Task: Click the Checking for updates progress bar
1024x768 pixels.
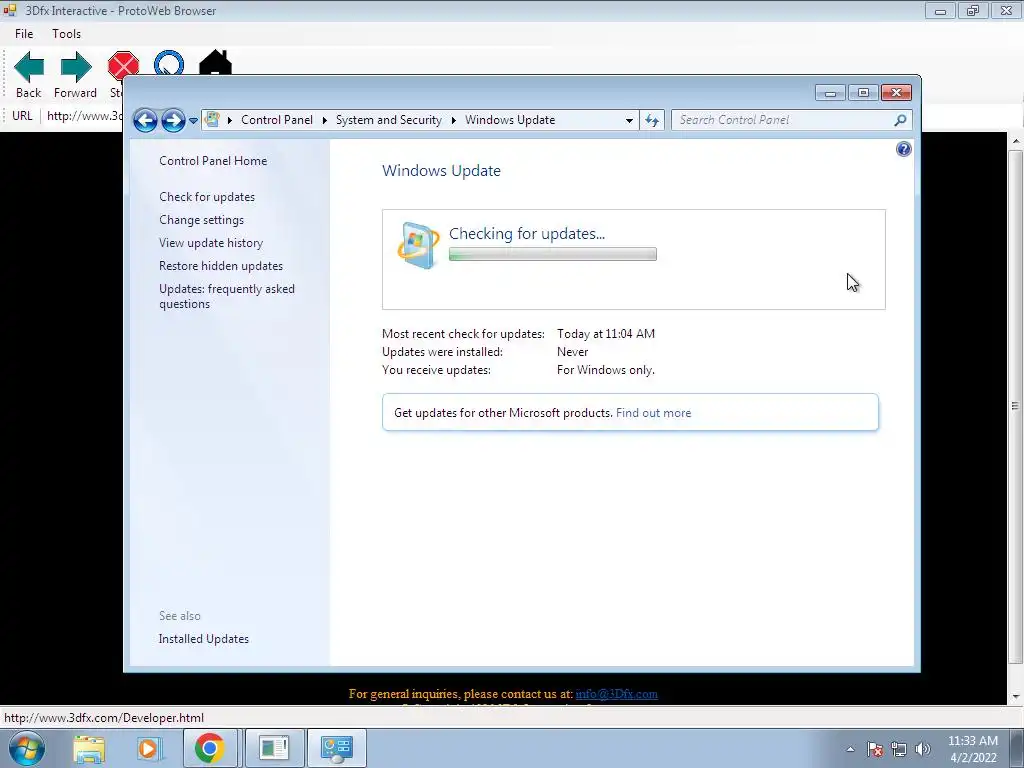Action: point(552,254)
